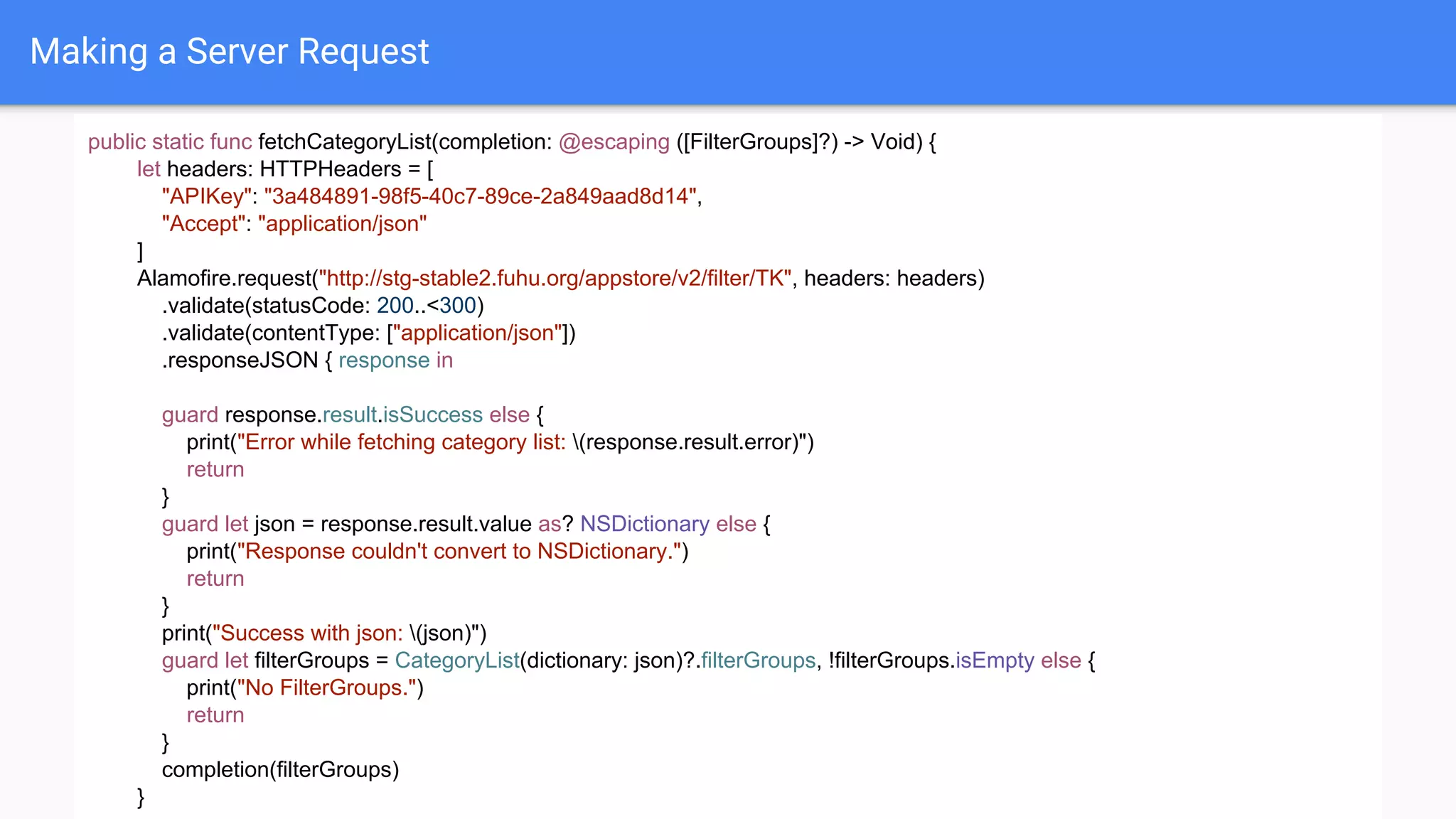
Task: Click the 'guard let json = response.result.value' line
Action: tap(346, 524)
